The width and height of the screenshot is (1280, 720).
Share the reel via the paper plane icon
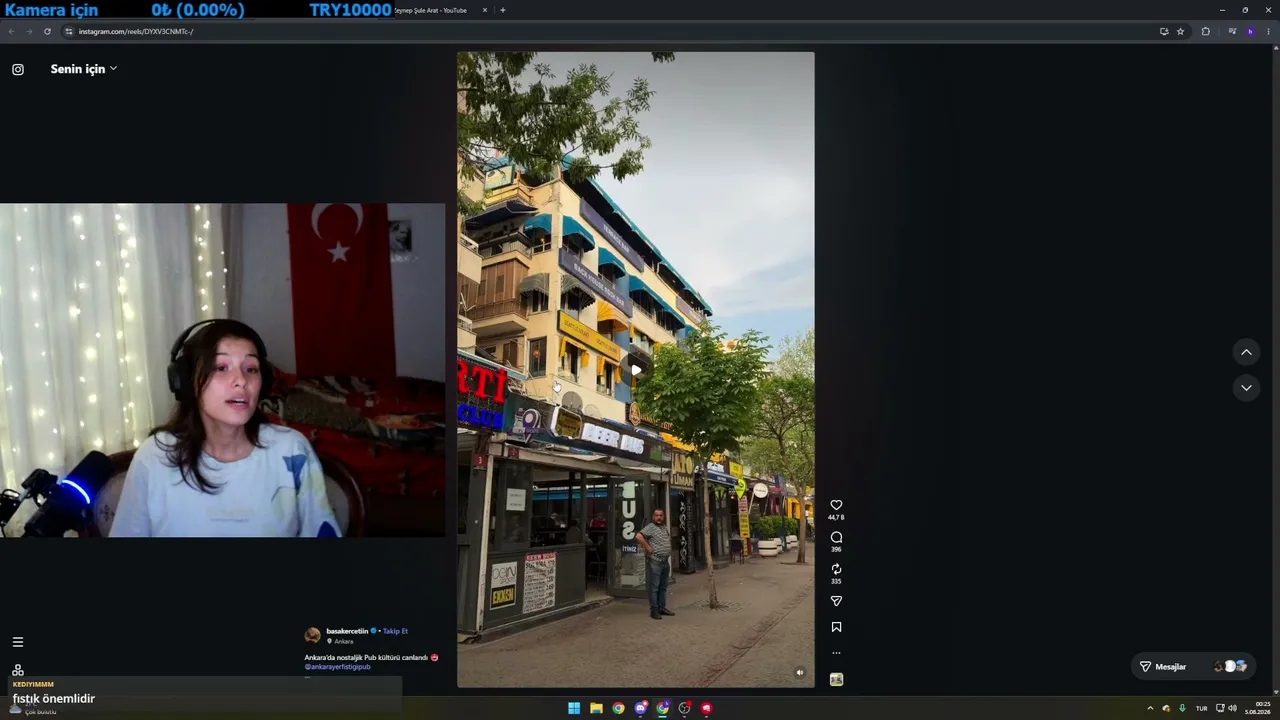click(x=836, y=601)
